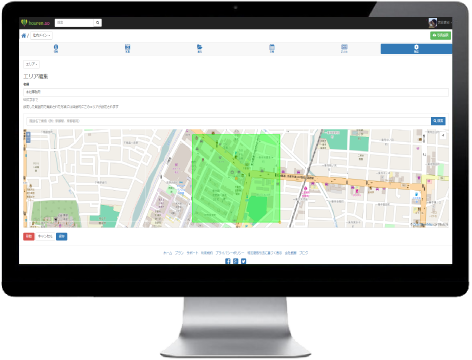Click the キャンセル button
This screenshot has height=360, width=472.
coord(45,236)
